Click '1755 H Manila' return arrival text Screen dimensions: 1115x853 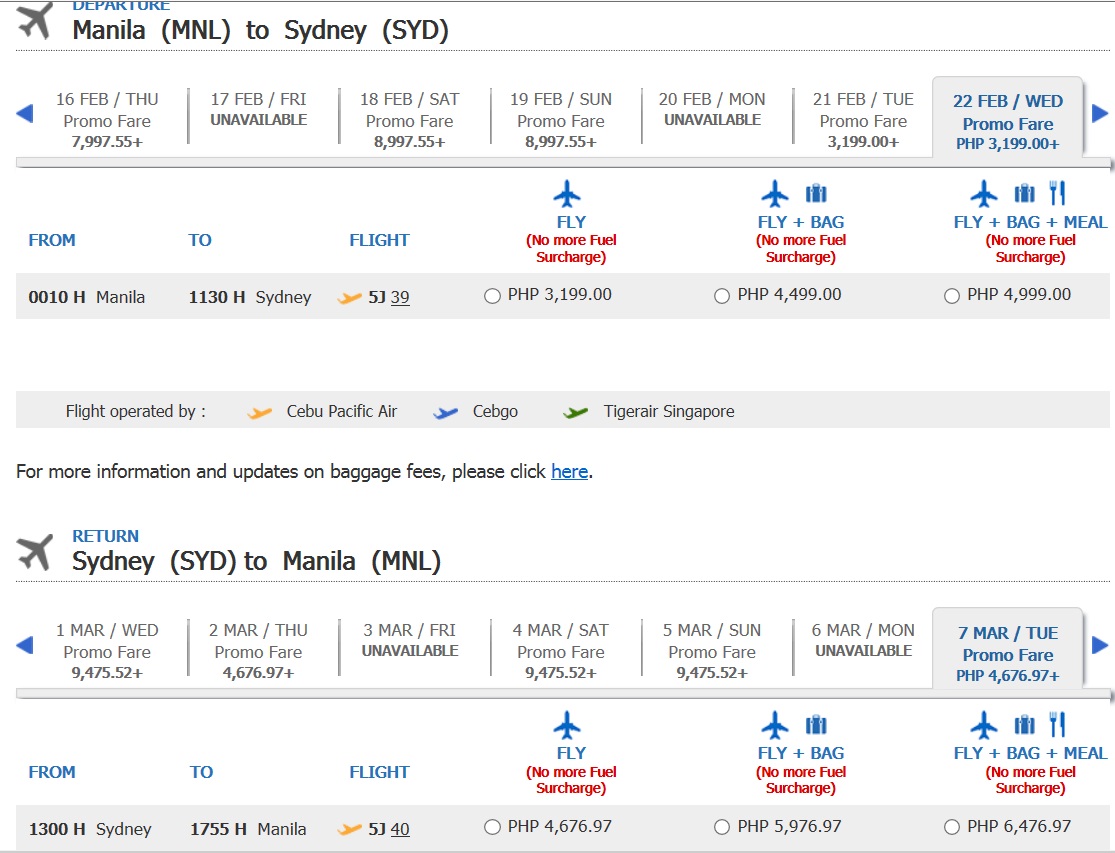[248, 829]
